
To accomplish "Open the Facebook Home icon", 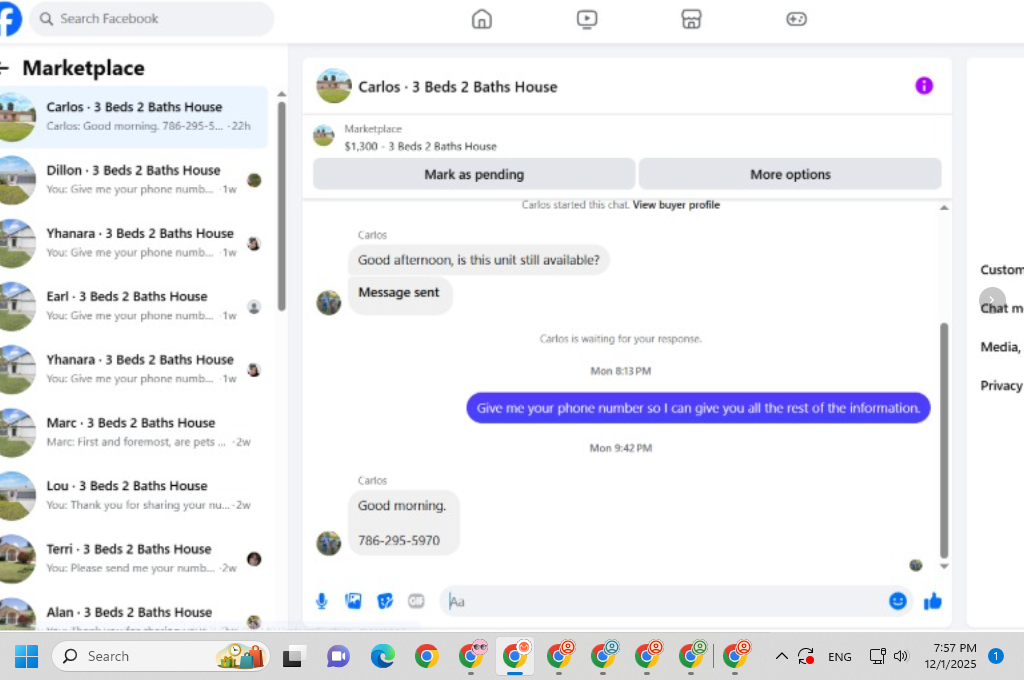I will (x=481, y=19).
